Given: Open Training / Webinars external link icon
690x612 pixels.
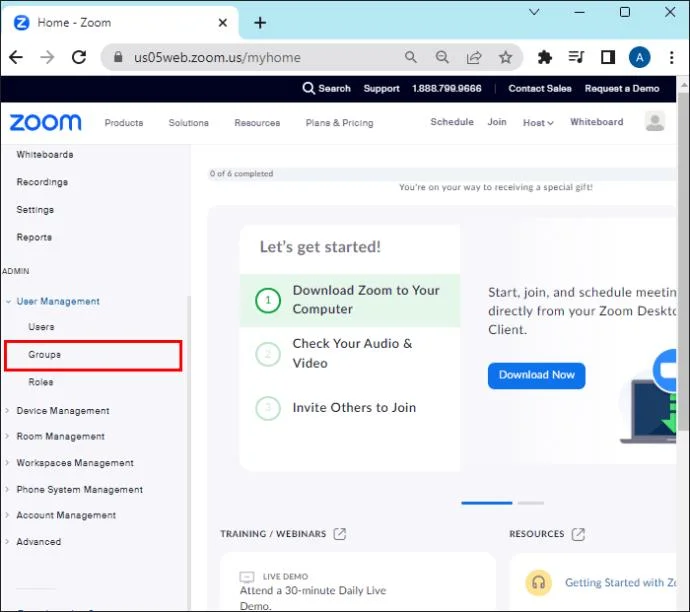Looking at the screenshot, I should tap(340, 534).
